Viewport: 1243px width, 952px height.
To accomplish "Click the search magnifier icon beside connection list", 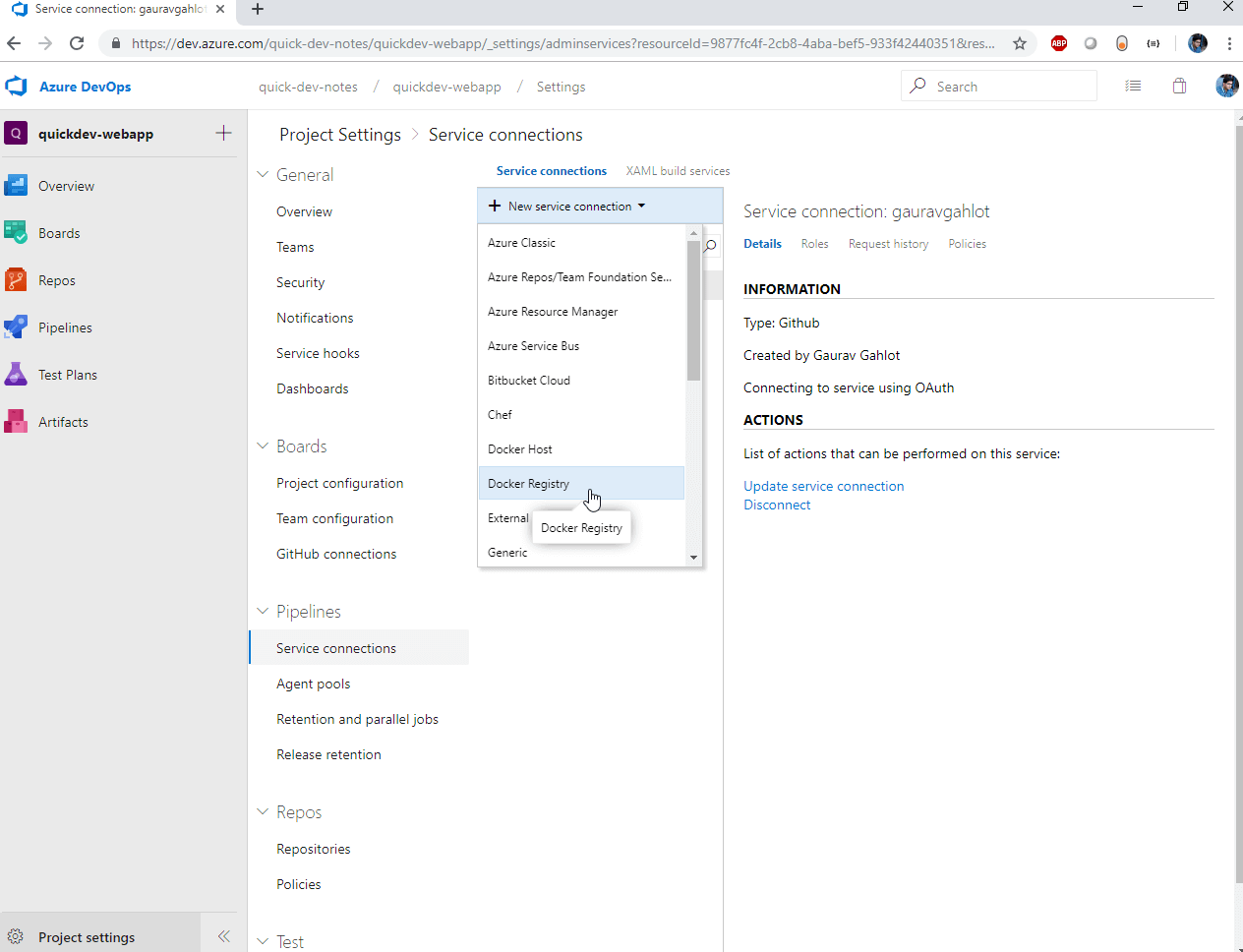I will [710, 246].
